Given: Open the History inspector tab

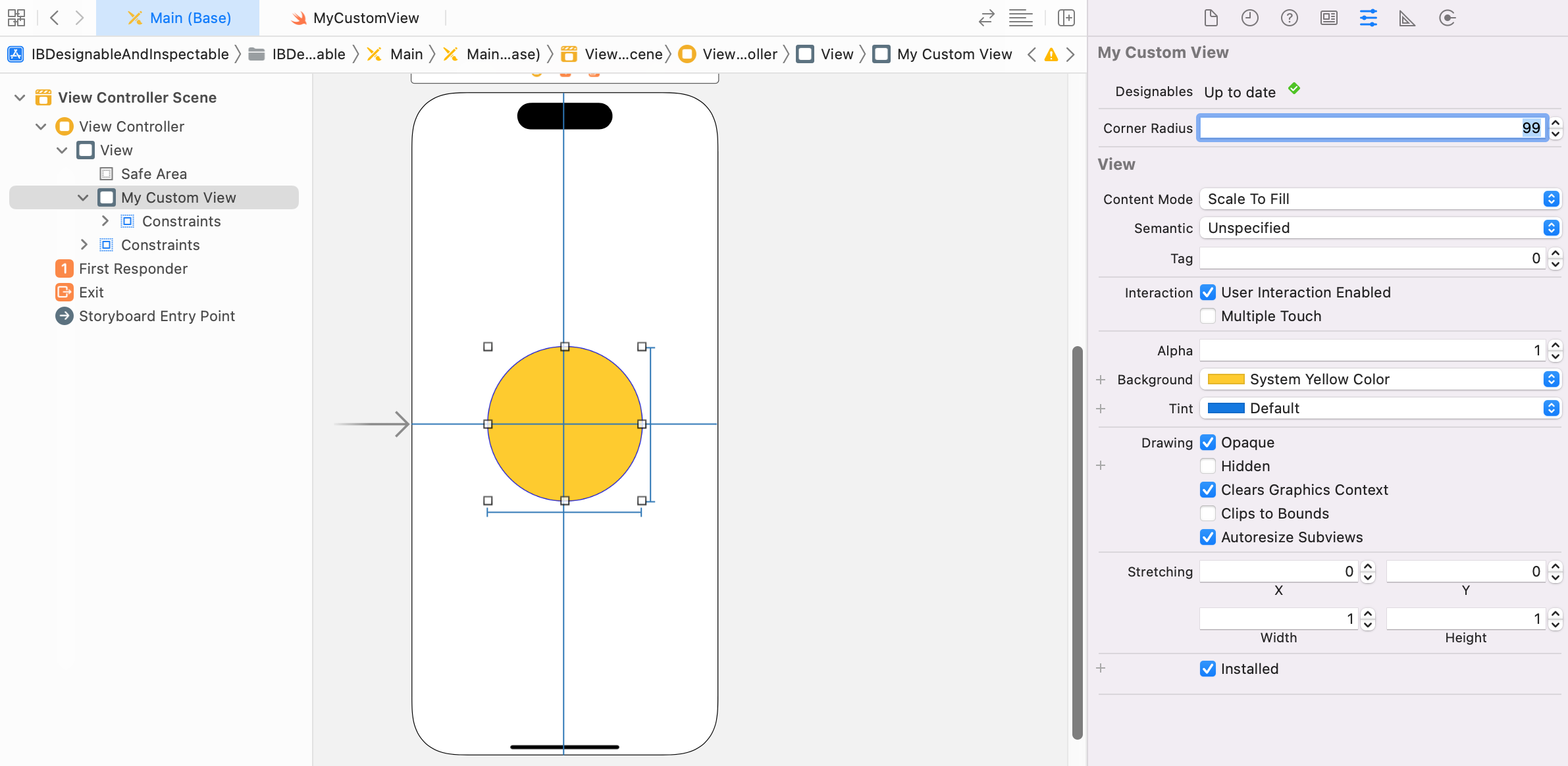Looking at the screenshot, I should pos(1249,18).
